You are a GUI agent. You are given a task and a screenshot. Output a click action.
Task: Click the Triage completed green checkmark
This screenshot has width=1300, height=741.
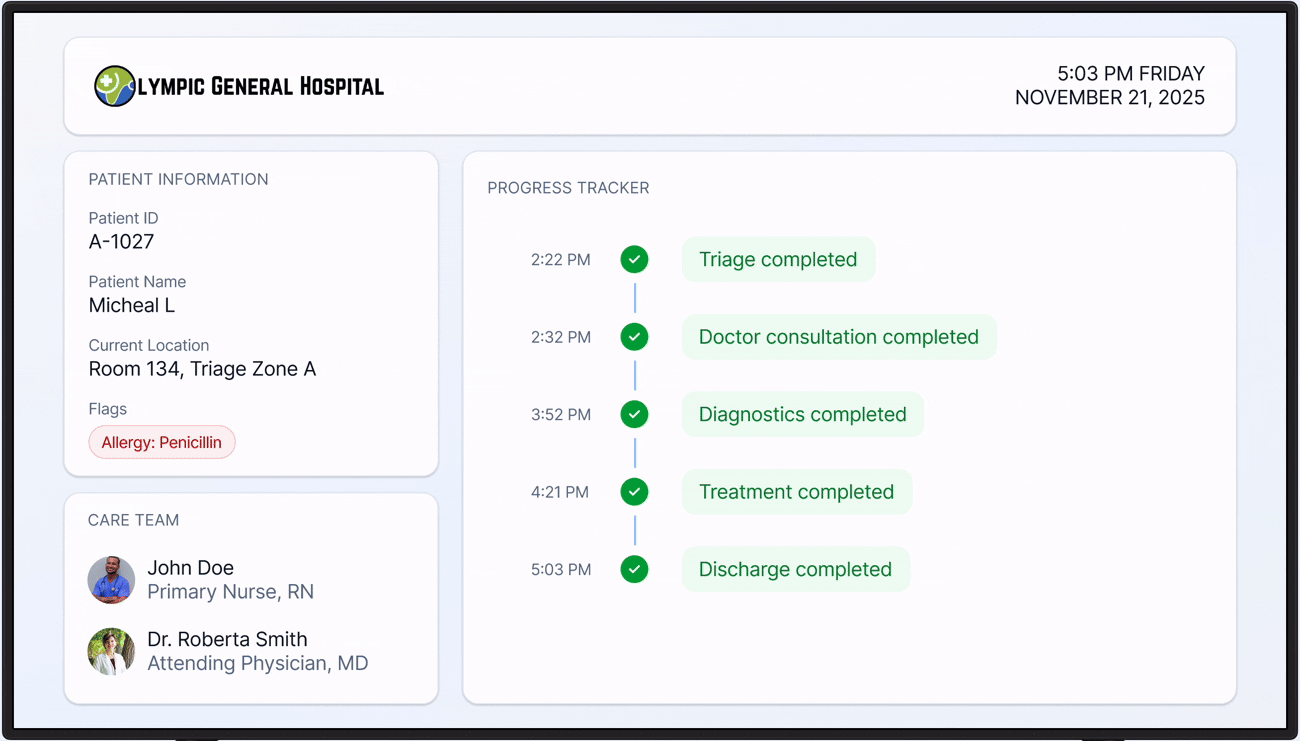[634, 260]
